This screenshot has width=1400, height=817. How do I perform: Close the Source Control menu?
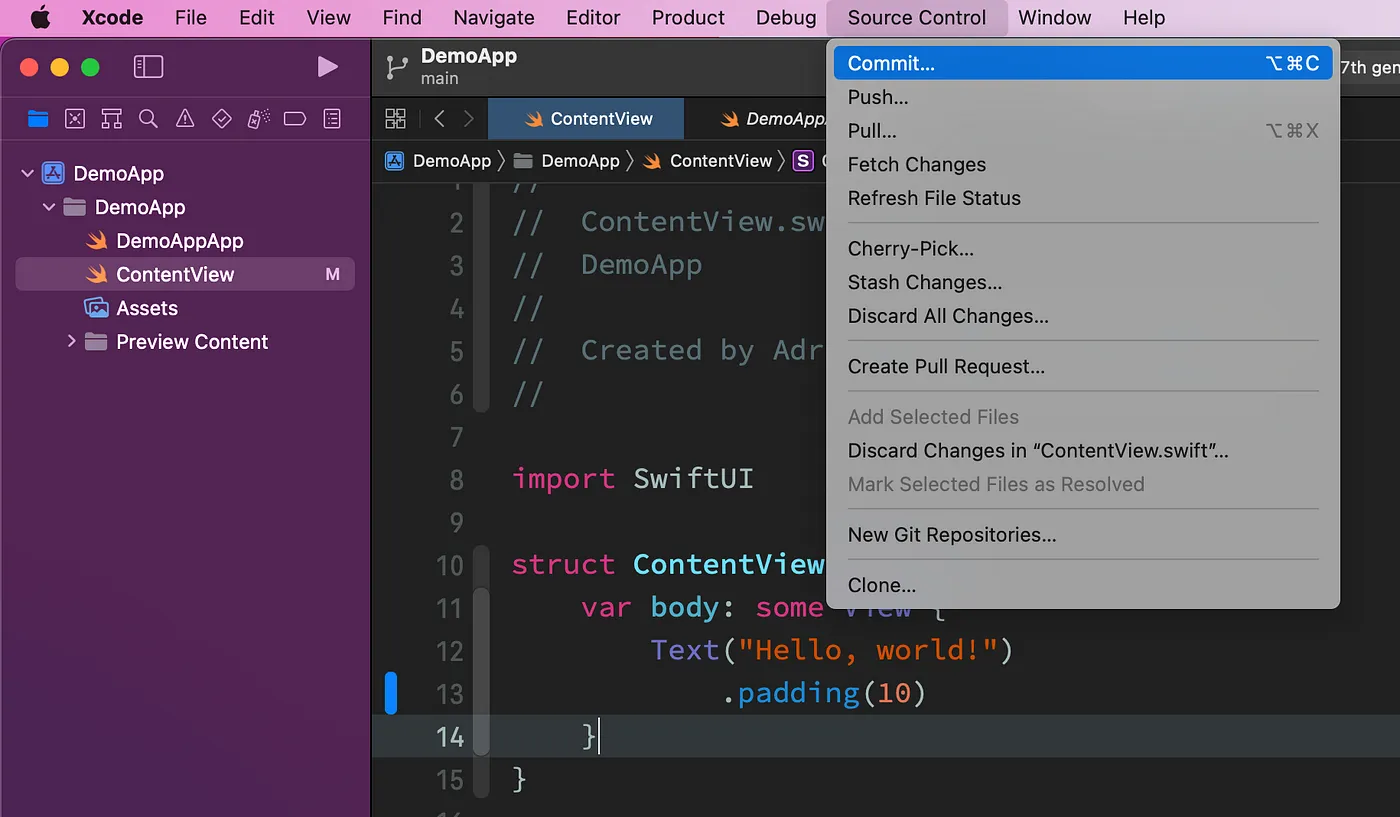[917, 17]
